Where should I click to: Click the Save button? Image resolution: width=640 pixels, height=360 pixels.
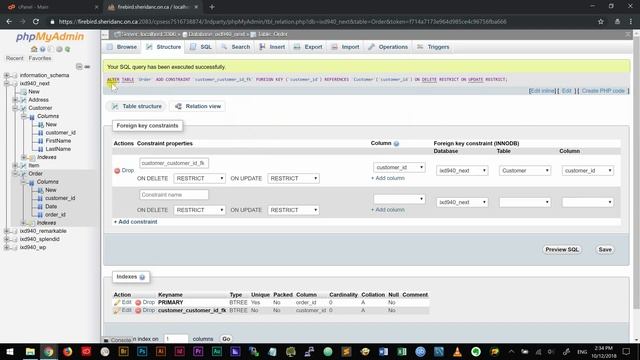click(605, 250)
